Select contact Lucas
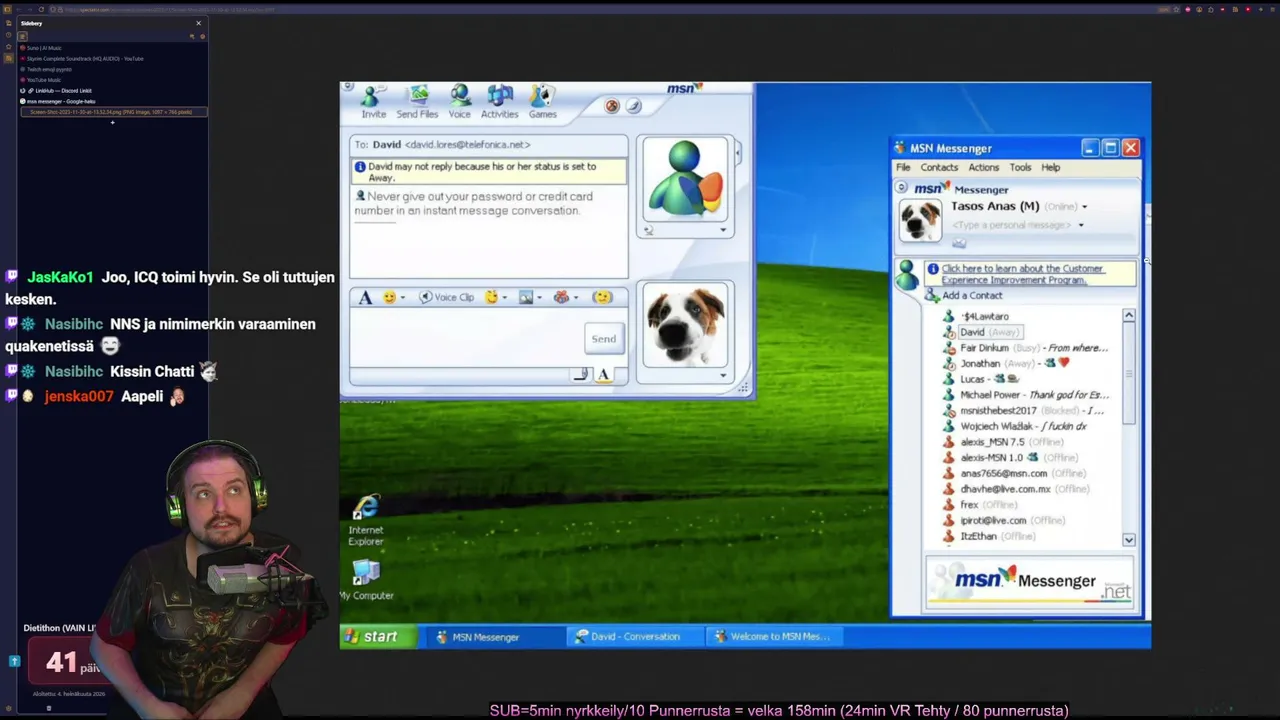The image size is (1280, 720). [x=981, y=379]
